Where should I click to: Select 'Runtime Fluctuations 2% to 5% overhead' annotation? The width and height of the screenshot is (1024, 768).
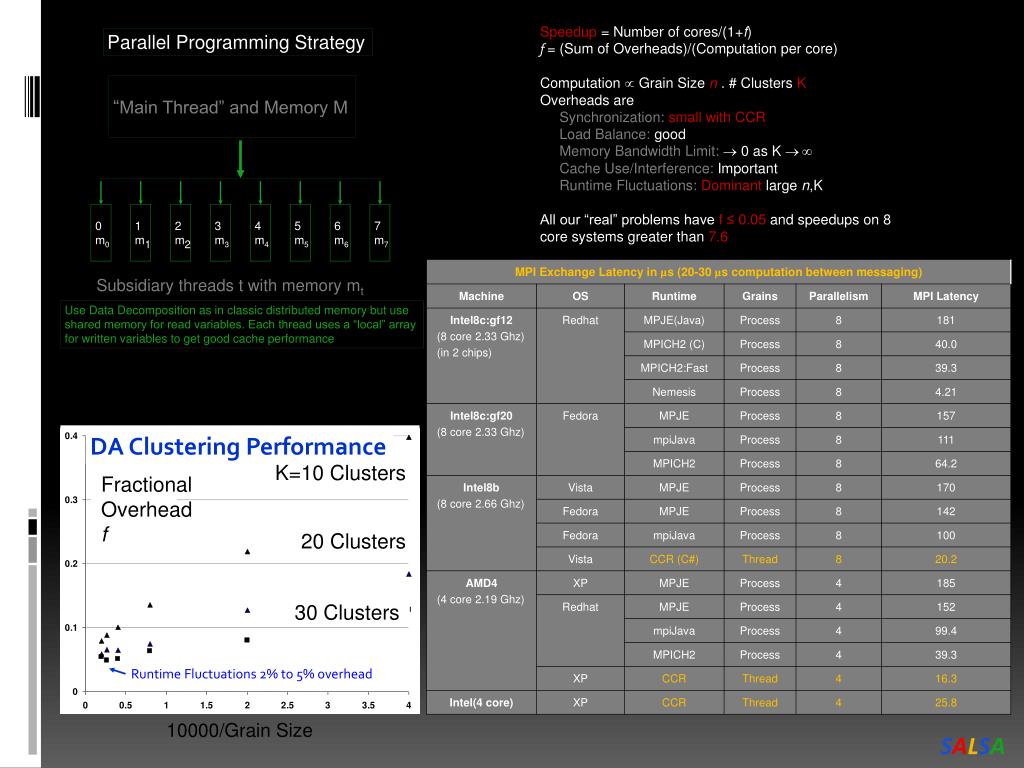tap(251, 674)
